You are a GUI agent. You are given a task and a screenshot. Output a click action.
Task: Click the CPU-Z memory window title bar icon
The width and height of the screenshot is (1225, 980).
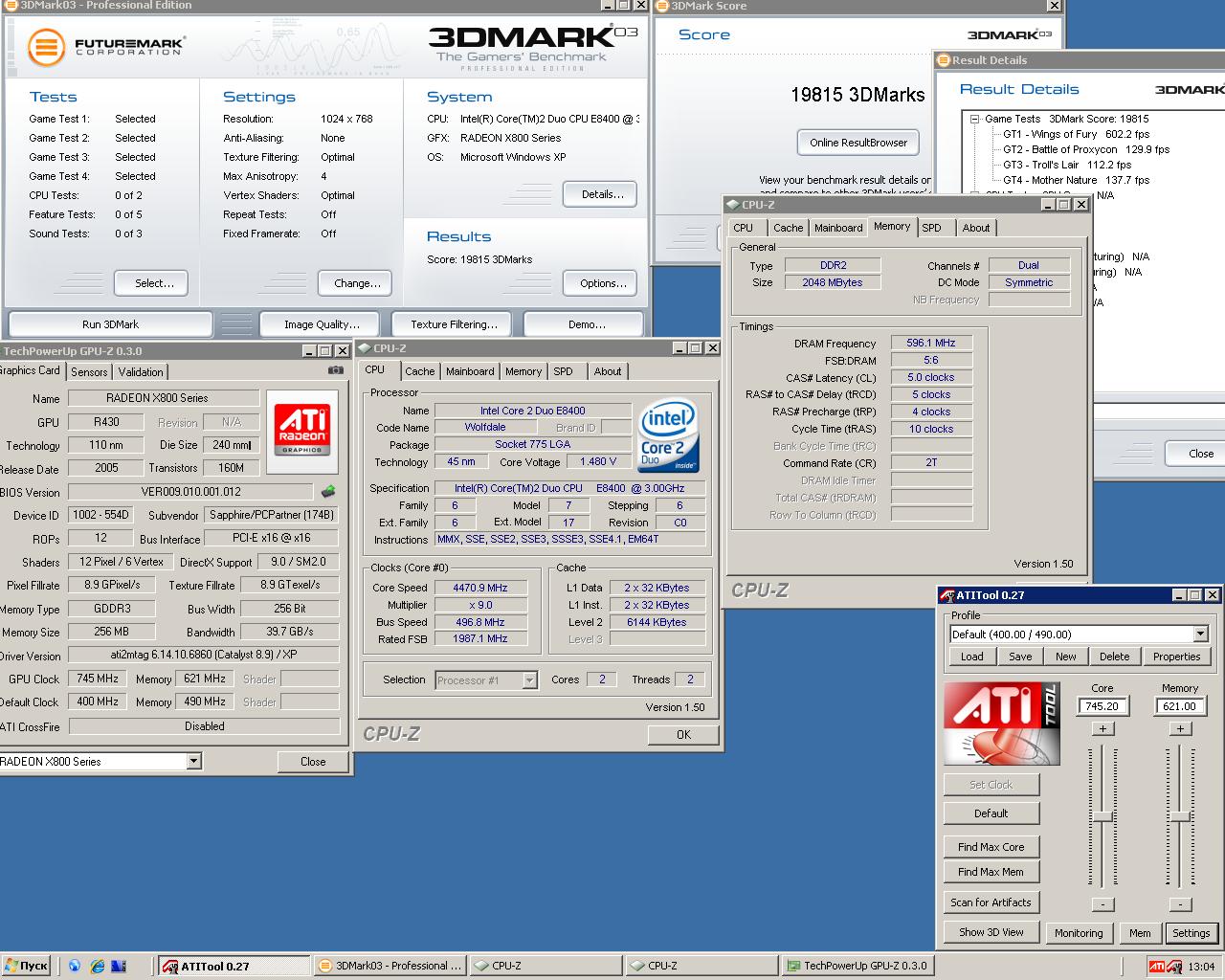[x=732, y=204]
